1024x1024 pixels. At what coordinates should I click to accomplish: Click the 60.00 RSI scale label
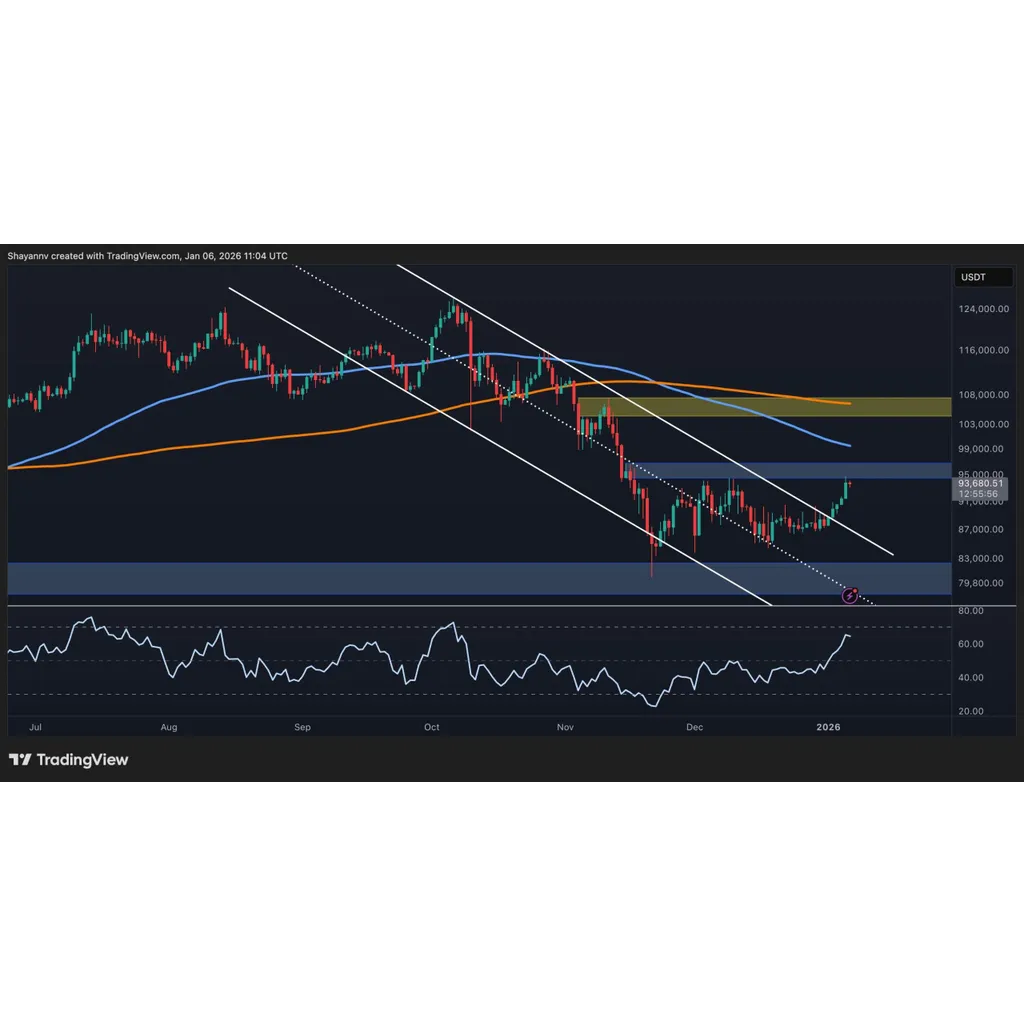[970, 644]
